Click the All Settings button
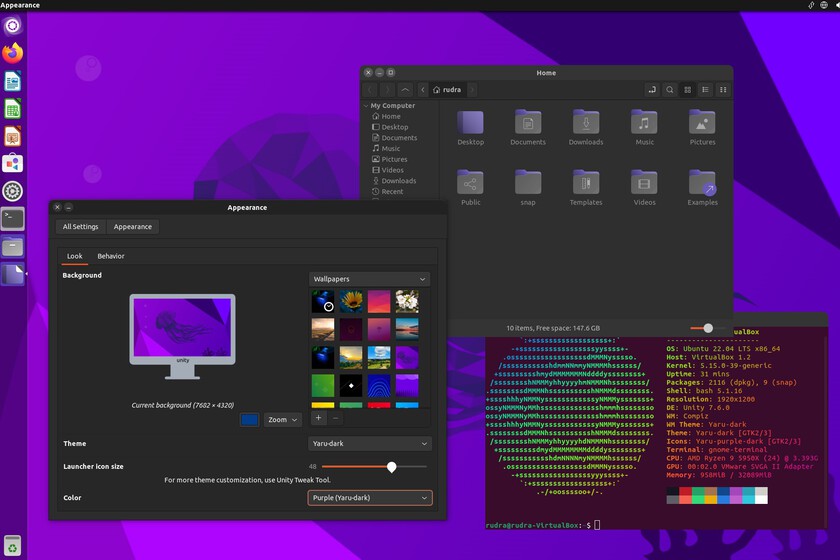The height and width of the screenshot is (560, 840). click(81, 227)
